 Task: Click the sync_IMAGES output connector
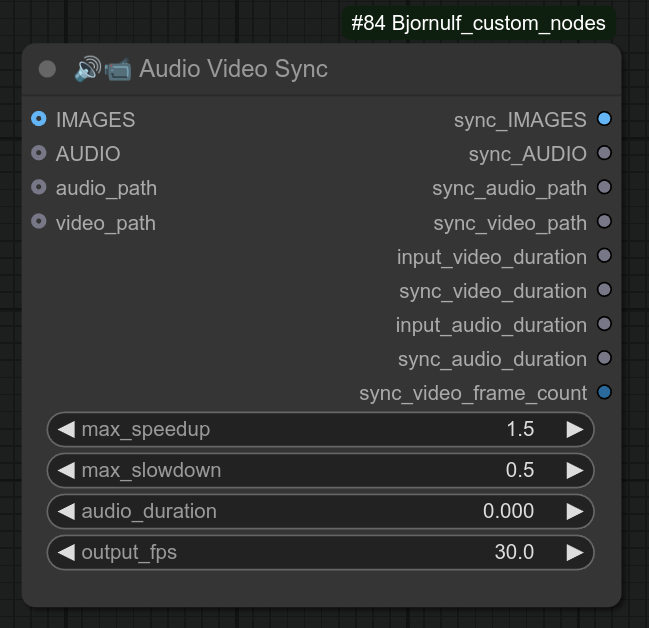(x=604, y=119)
